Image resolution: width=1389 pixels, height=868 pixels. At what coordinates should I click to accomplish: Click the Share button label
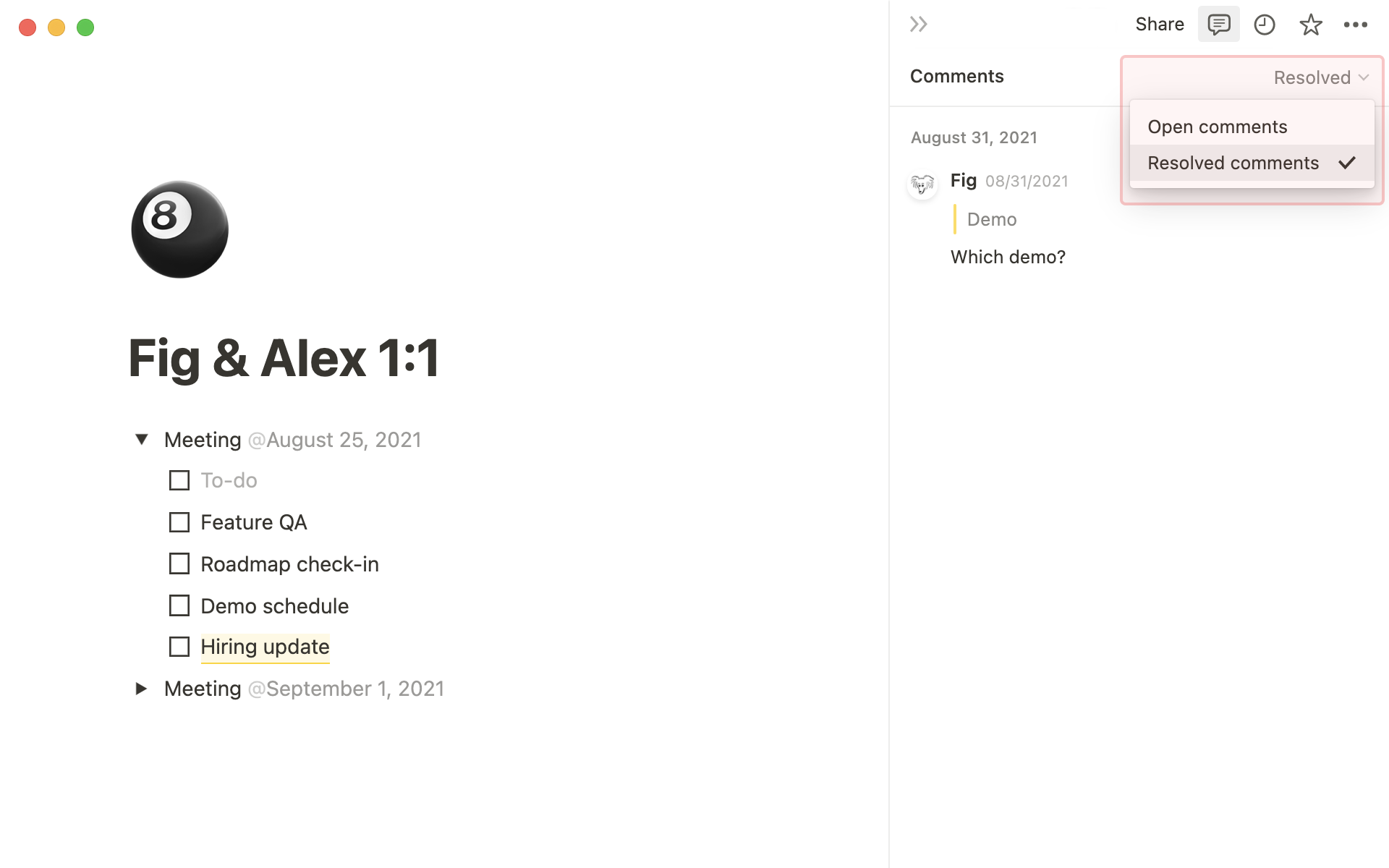[x=1160, y=24]
